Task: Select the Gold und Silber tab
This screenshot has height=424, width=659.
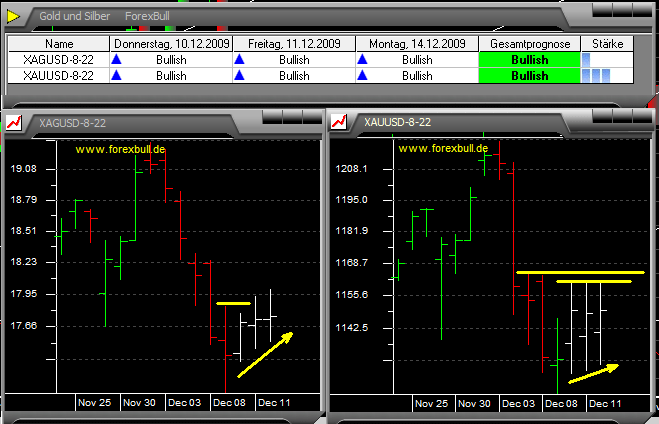Action: 72,17
